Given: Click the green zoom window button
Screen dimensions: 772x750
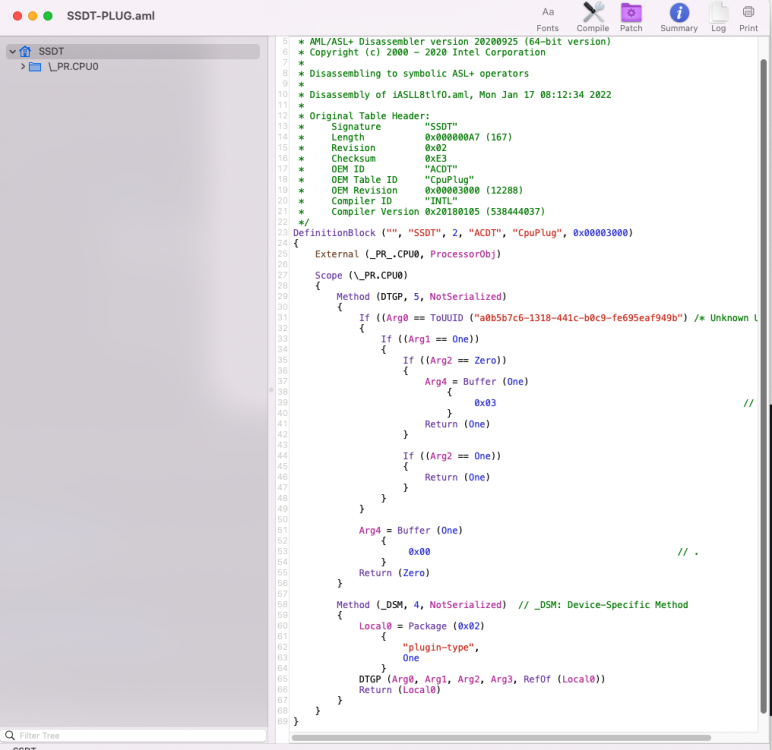Looking at the screenshot, I should 48,16.
